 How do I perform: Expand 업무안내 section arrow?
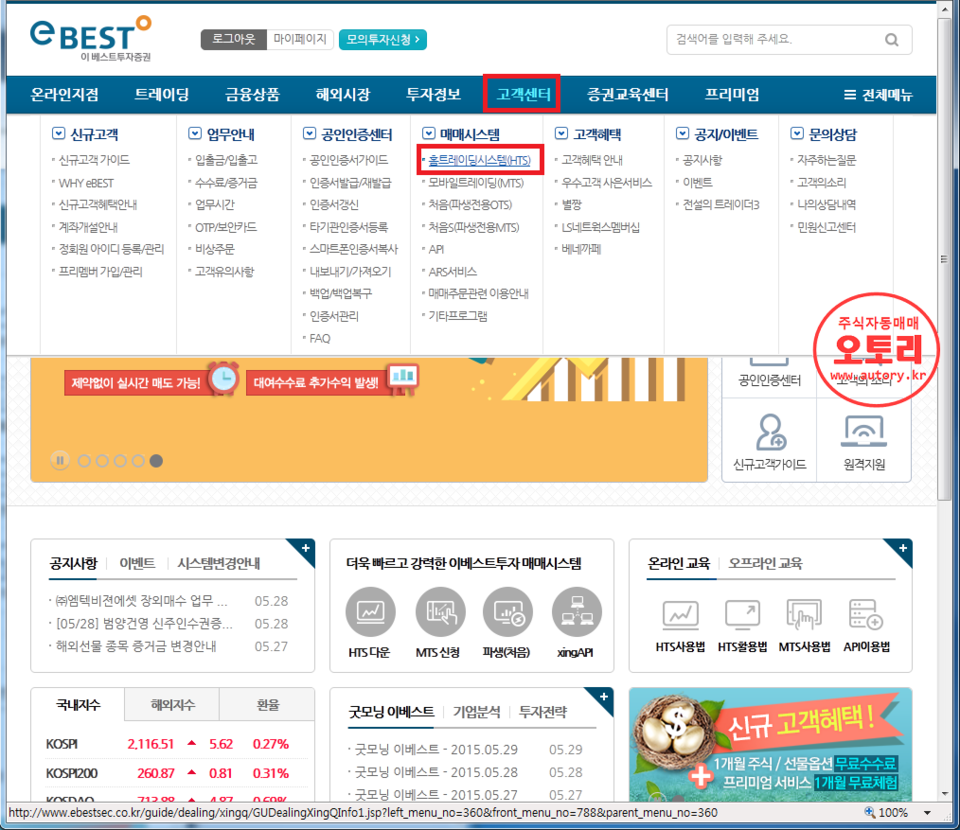(195, 133)
